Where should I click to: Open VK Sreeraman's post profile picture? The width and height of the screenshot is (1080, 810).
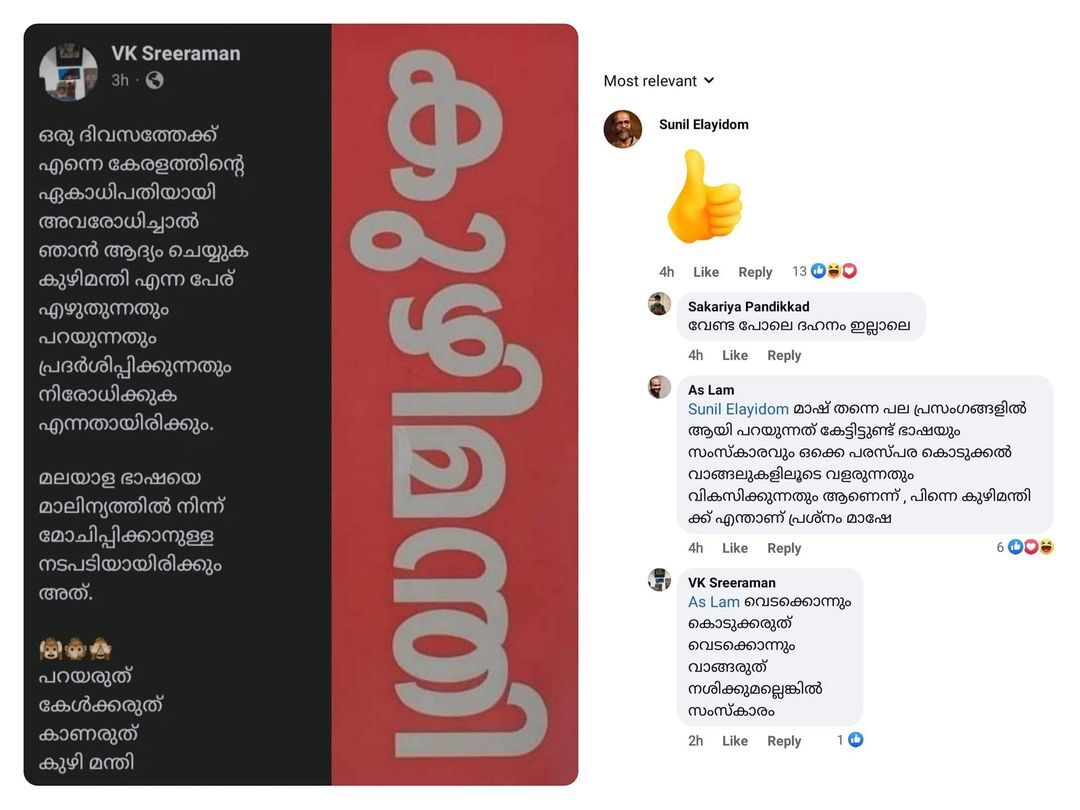tap(68, 72)
